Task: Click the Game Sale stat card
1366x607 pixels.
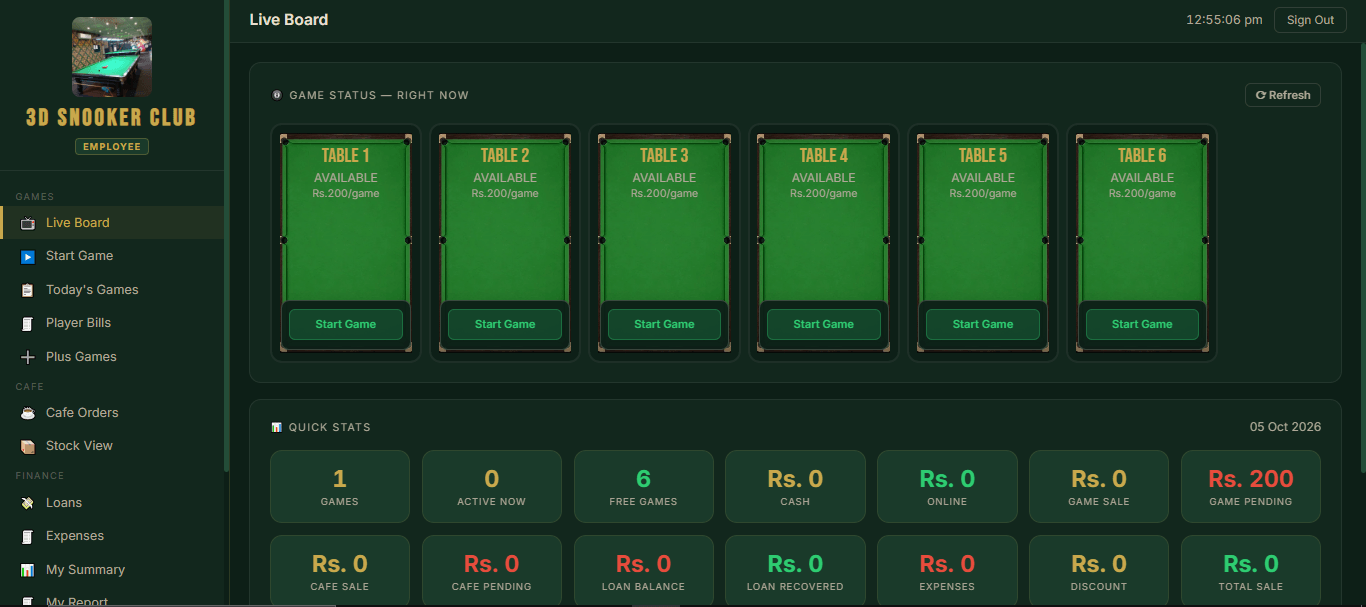Action: click(1099, 487)
